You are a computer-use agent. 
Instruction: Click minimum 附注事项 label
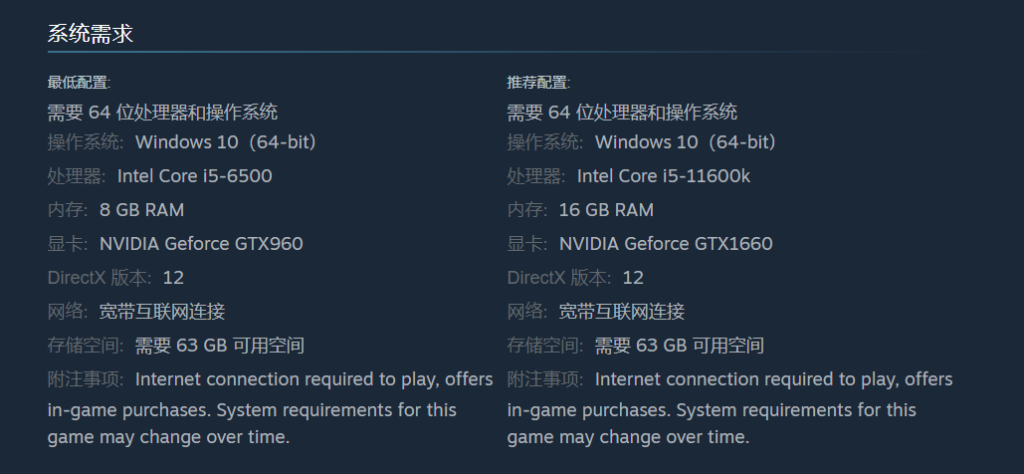(86, 380)
